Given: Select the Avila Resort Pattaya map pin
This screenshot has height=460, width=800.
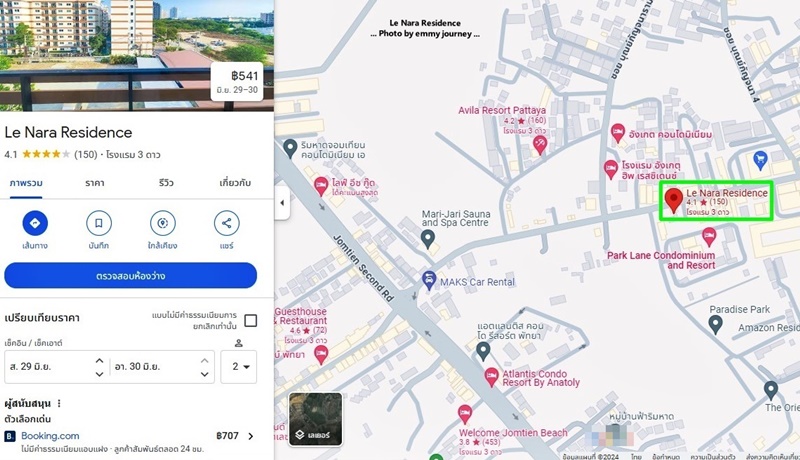Looking at the screenshot, I should pyautogui.click(x=540, y=145).
